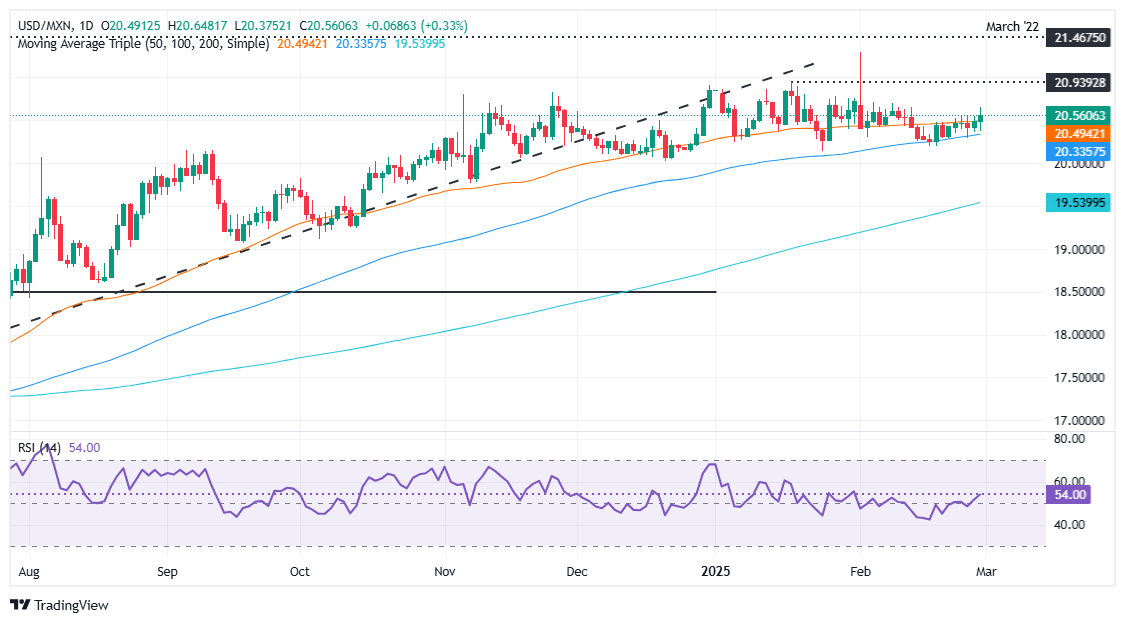Click the 1D timeframe label
The image size is (1125, 623).
pyautogui.click(x=86, y=26)
